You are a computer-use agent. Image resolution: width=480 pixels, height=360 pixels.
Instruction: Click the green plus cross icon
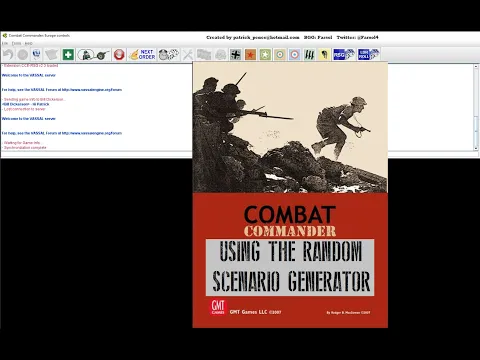coord(68,54)
